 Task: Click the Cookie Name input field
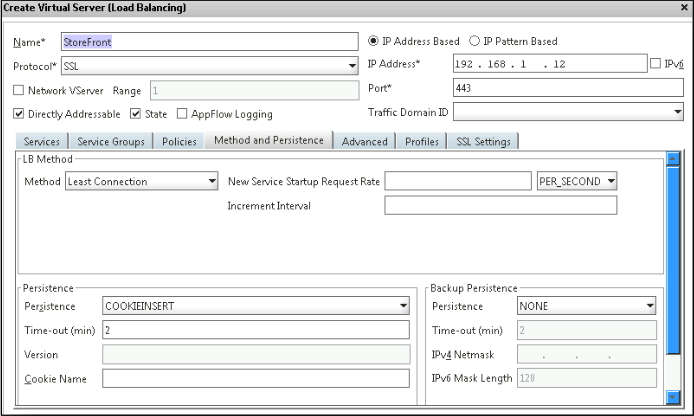click(x=256, y=378)
